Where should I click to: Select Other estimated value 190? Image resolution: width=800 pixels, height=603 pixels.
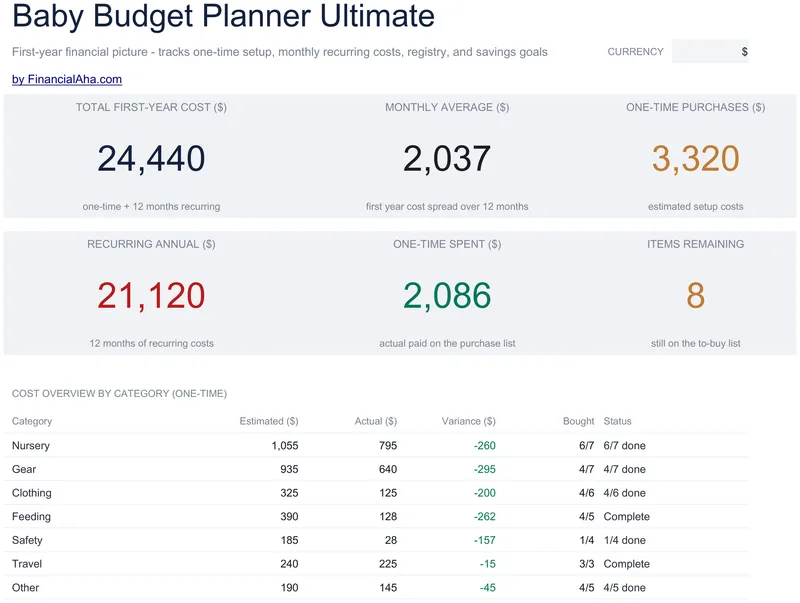click(x=289, y=587)
